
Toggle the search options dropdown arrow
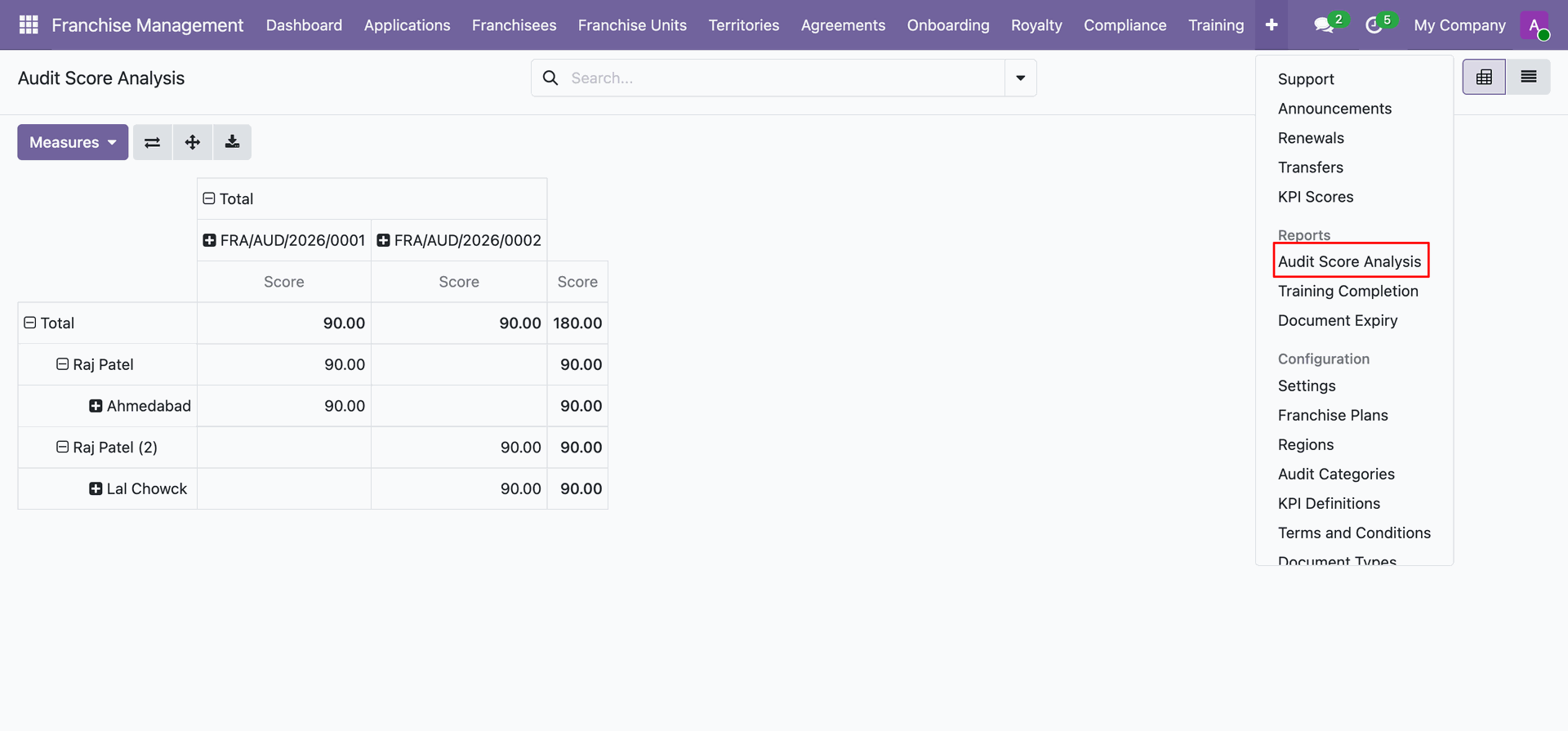click(1021, 78)
